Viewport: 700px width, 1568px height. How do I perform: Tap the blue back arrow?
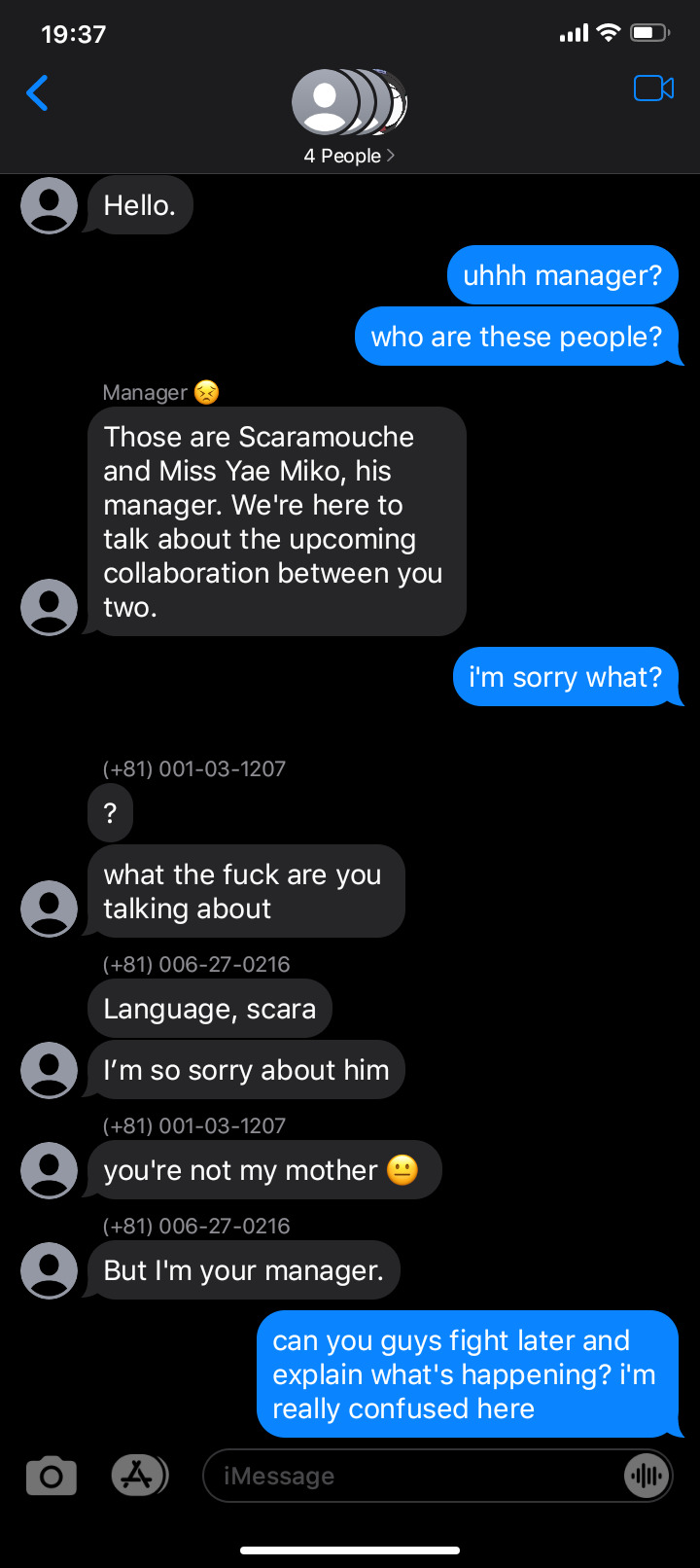pos(37,93)
